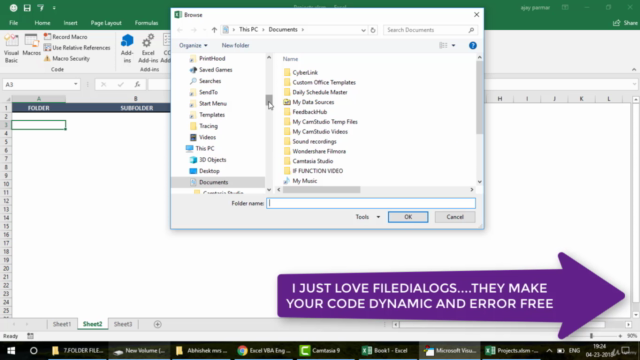Viewport: 640px width, 360px height.
Task: Add a new worksheet with plus icon
Action: pyautogui.click(x=158, y=324)
